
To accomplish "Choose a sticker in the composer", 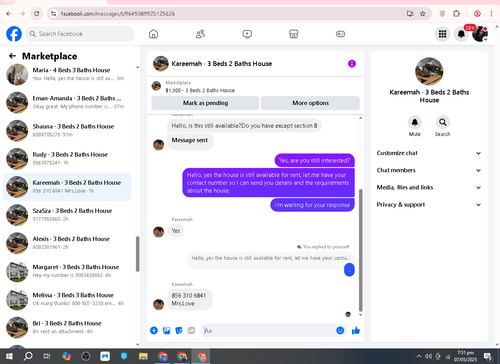I will click(179, 330).
